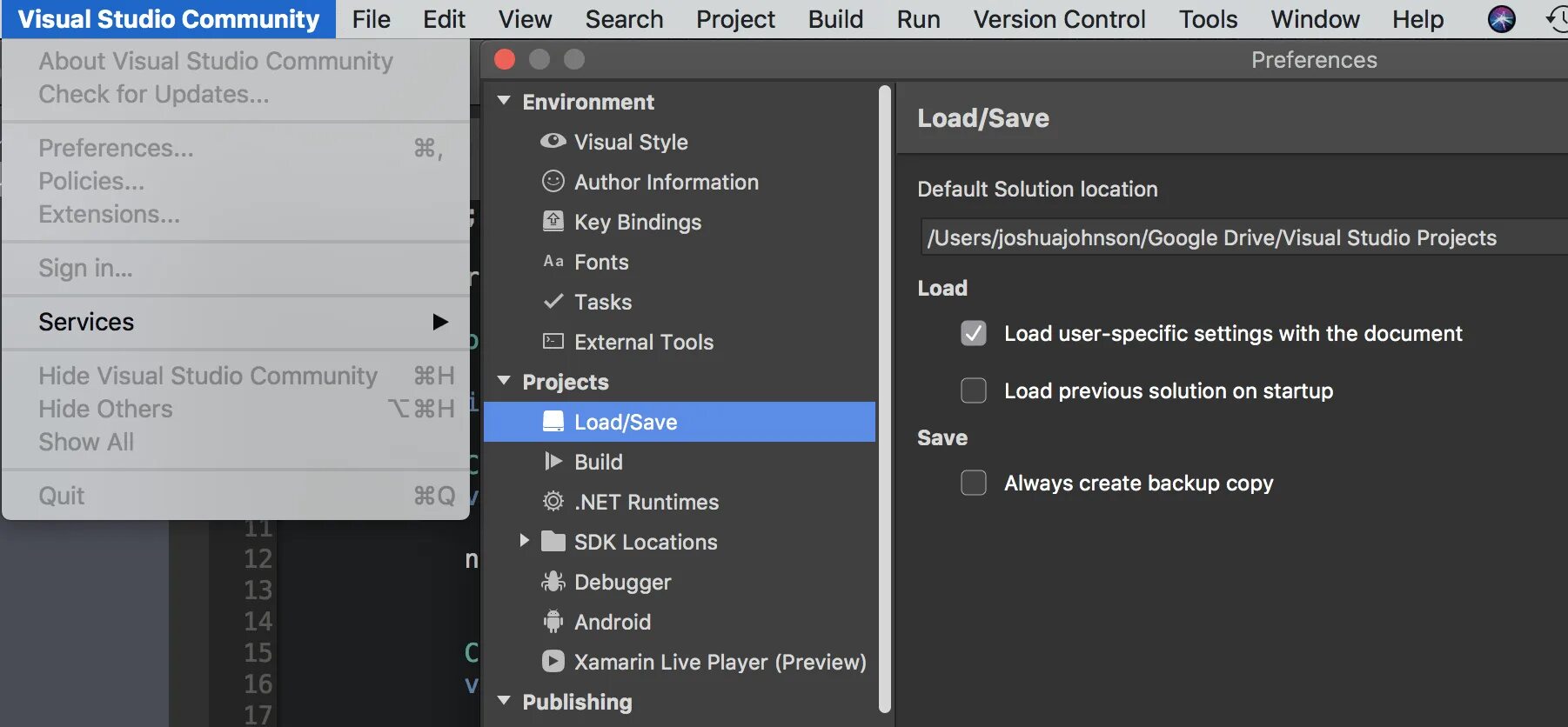Open the View menu
The width and height of the screenshot is (1568, 727).
(x=525, y=19)
